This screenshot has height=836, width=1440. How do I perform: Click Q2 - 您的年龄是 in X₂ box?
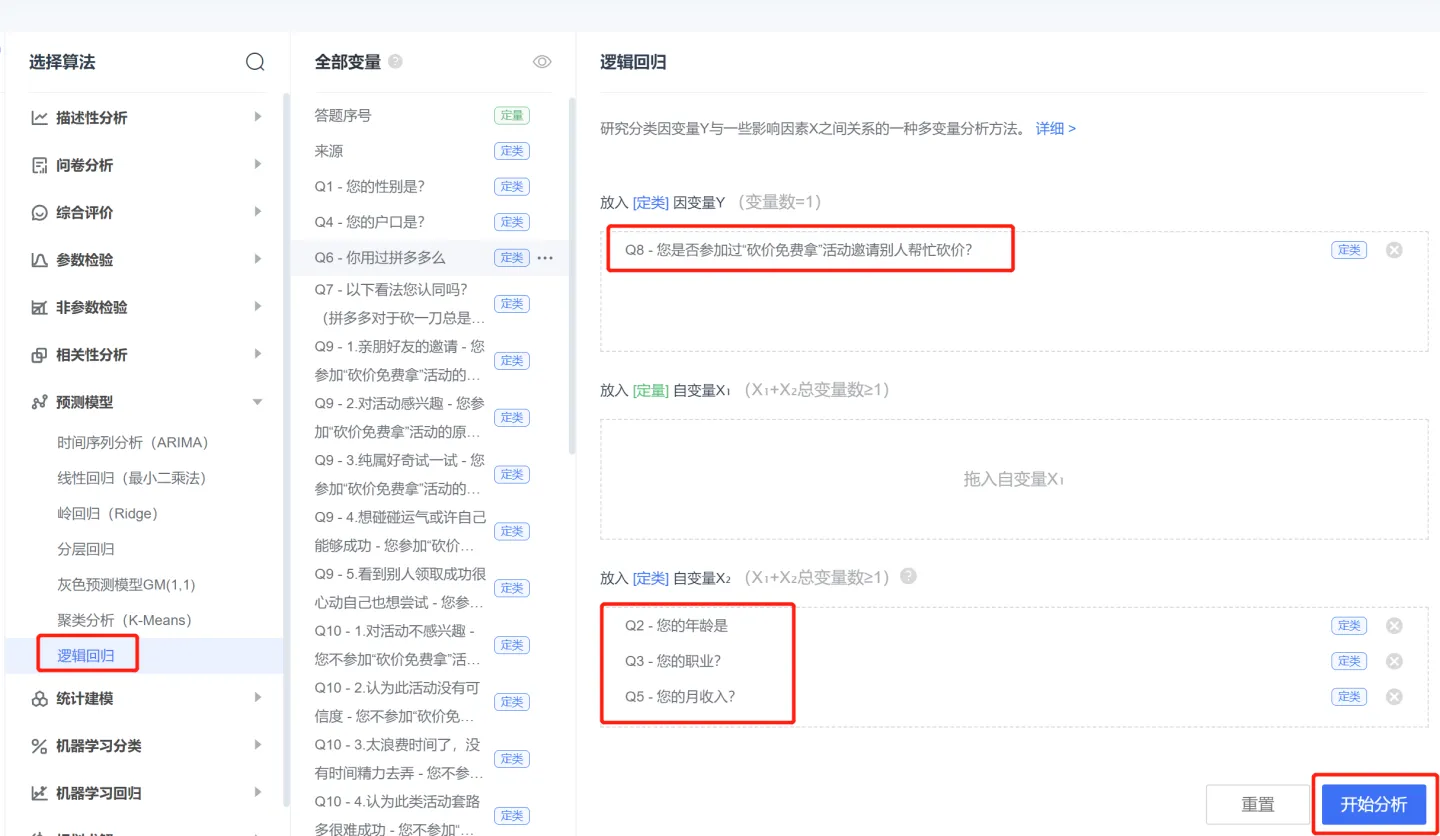click(677, 626)
